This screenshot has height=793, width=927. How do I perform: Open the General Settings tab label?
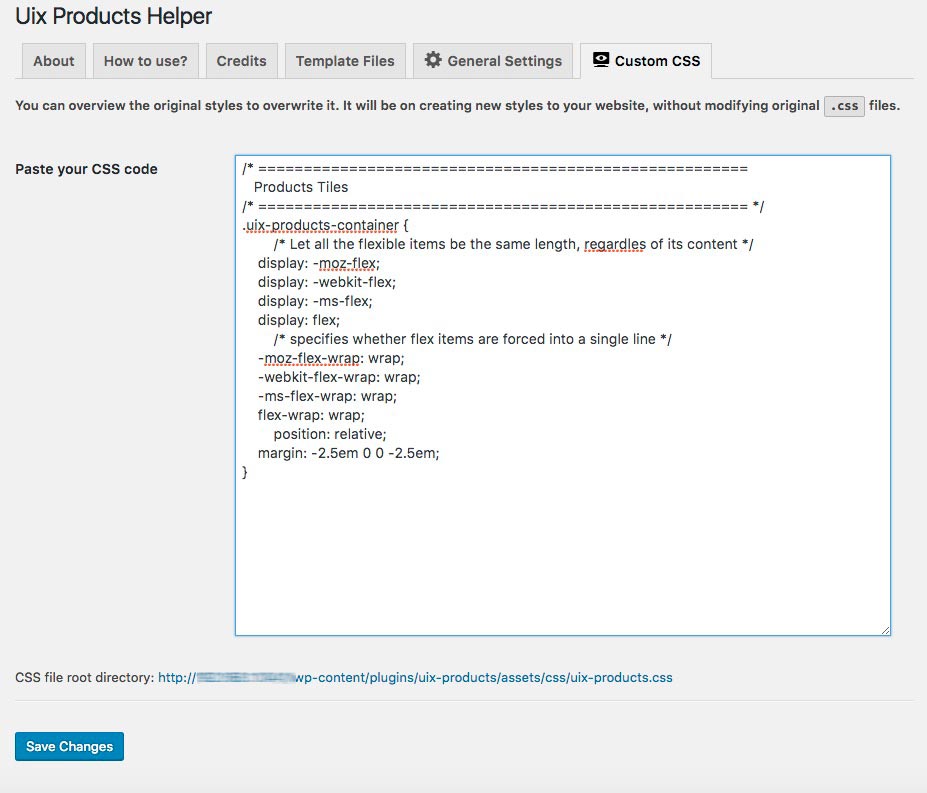(504, 61)
